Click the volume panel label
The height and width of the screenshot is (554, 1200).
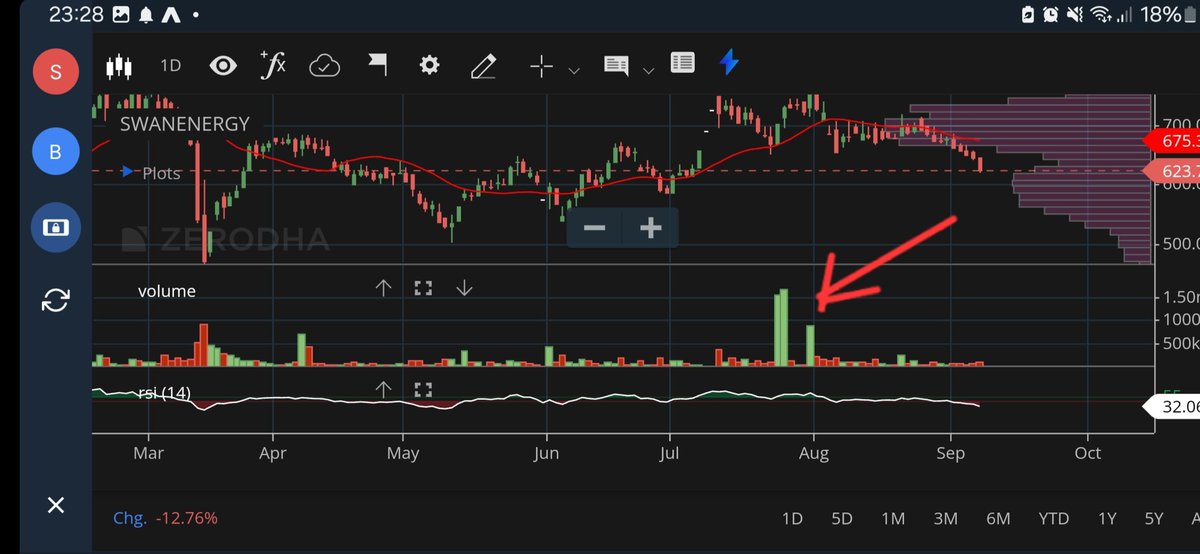pyautogui.click(x=167, y=291)
